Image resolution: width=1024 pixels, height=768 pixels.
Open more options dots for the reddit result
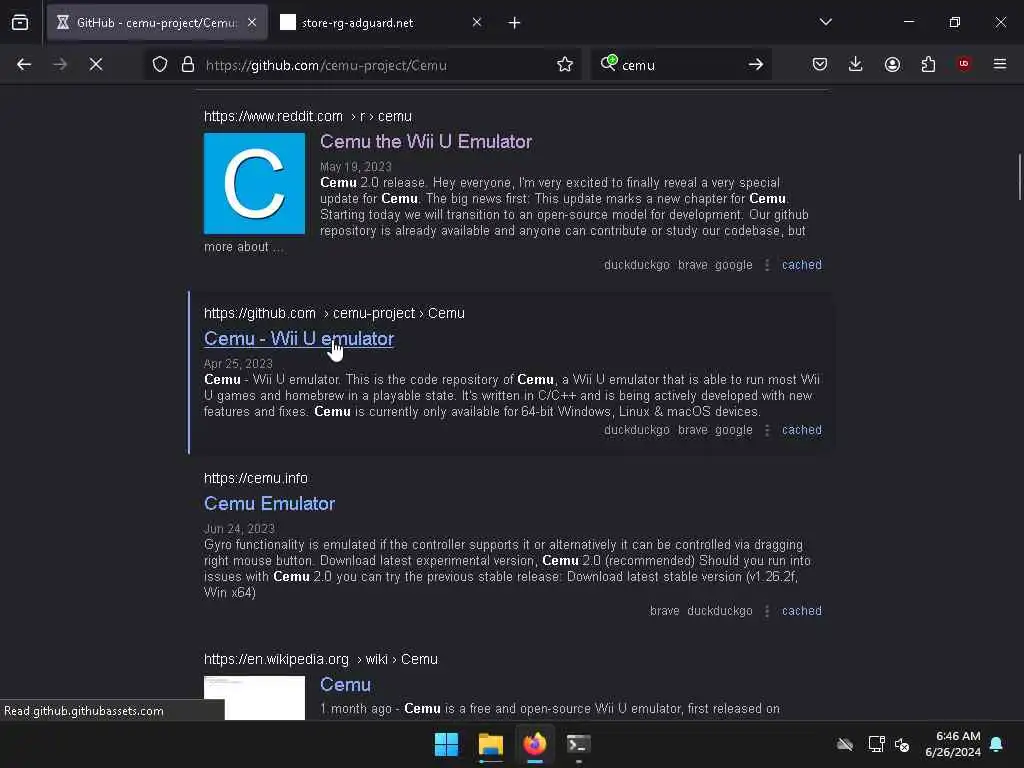coord(767,264)
